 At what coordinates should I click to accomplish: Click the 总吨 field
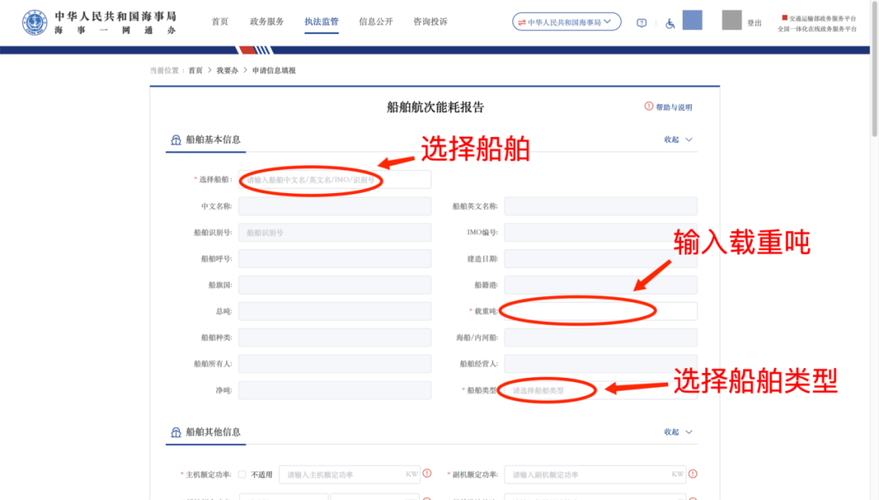coord(335,311)
